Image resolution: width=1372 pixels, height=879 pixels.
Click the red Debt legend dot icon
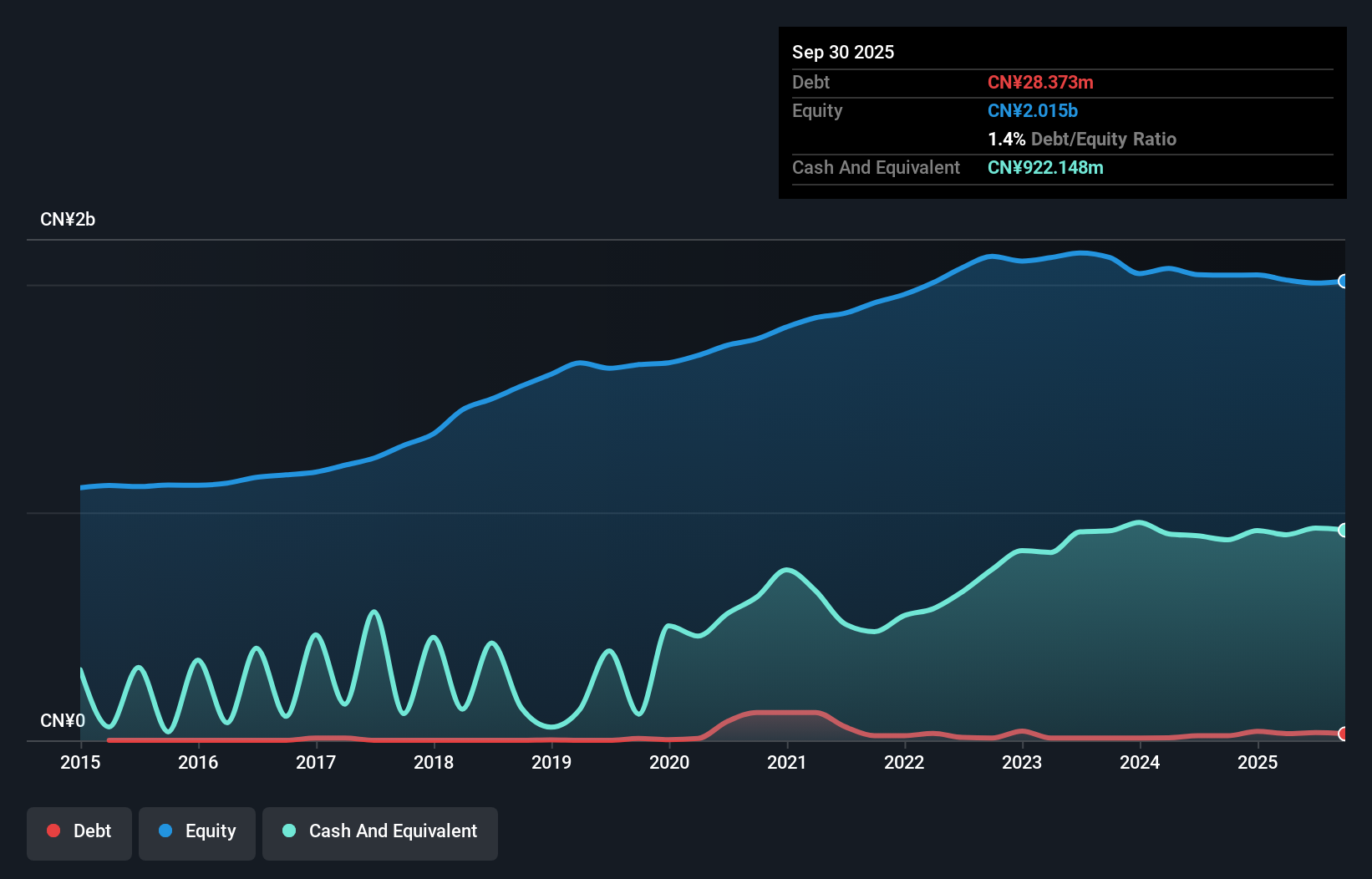point(53,831)
